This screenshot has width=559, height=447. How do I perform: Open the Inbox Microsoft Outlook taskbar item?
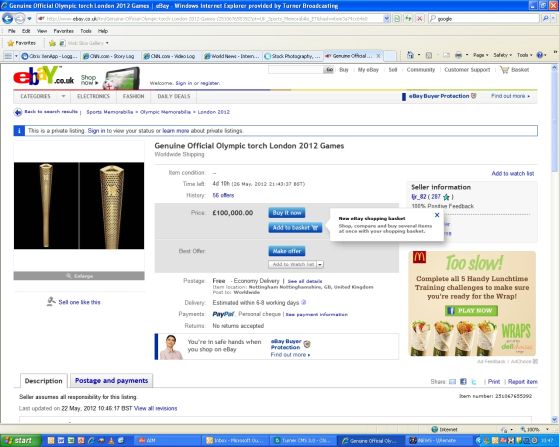(234, 441)
